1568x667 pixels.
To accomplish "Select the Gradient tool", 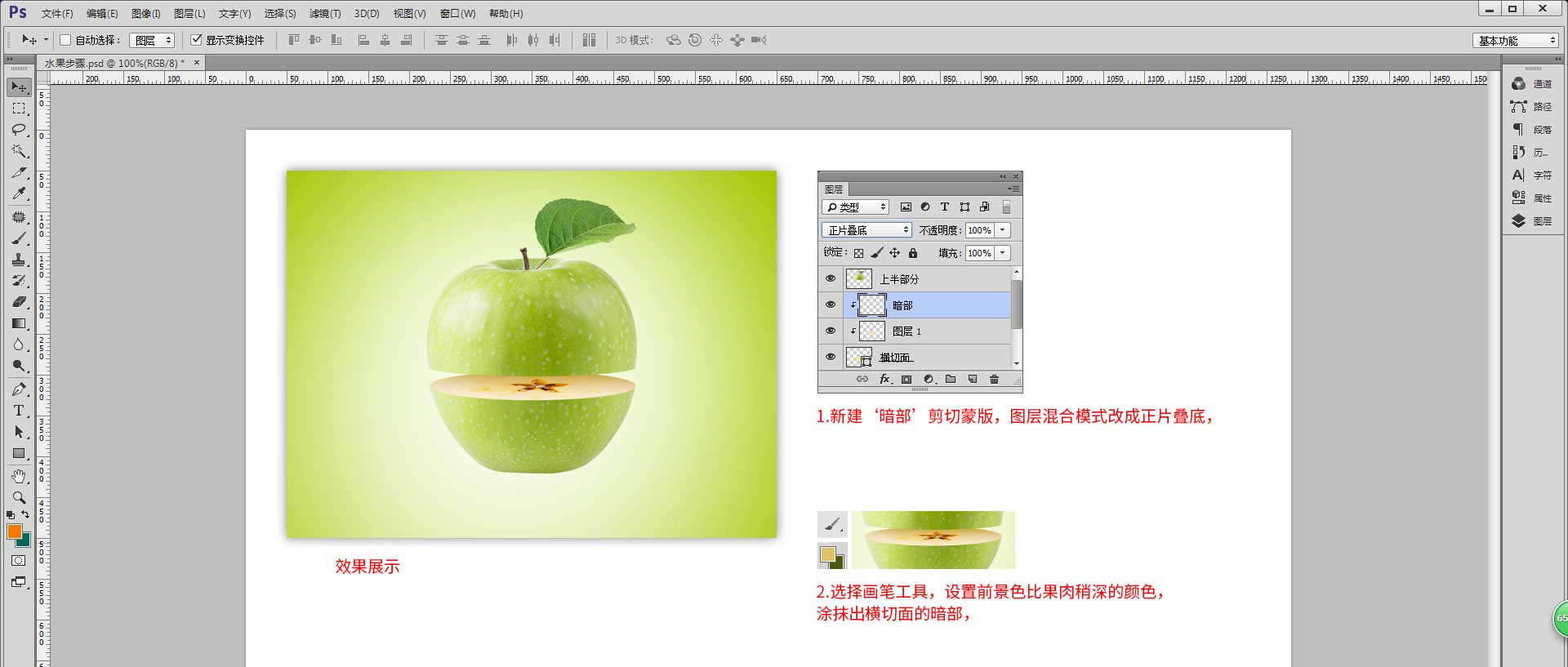I will point(19,323).
